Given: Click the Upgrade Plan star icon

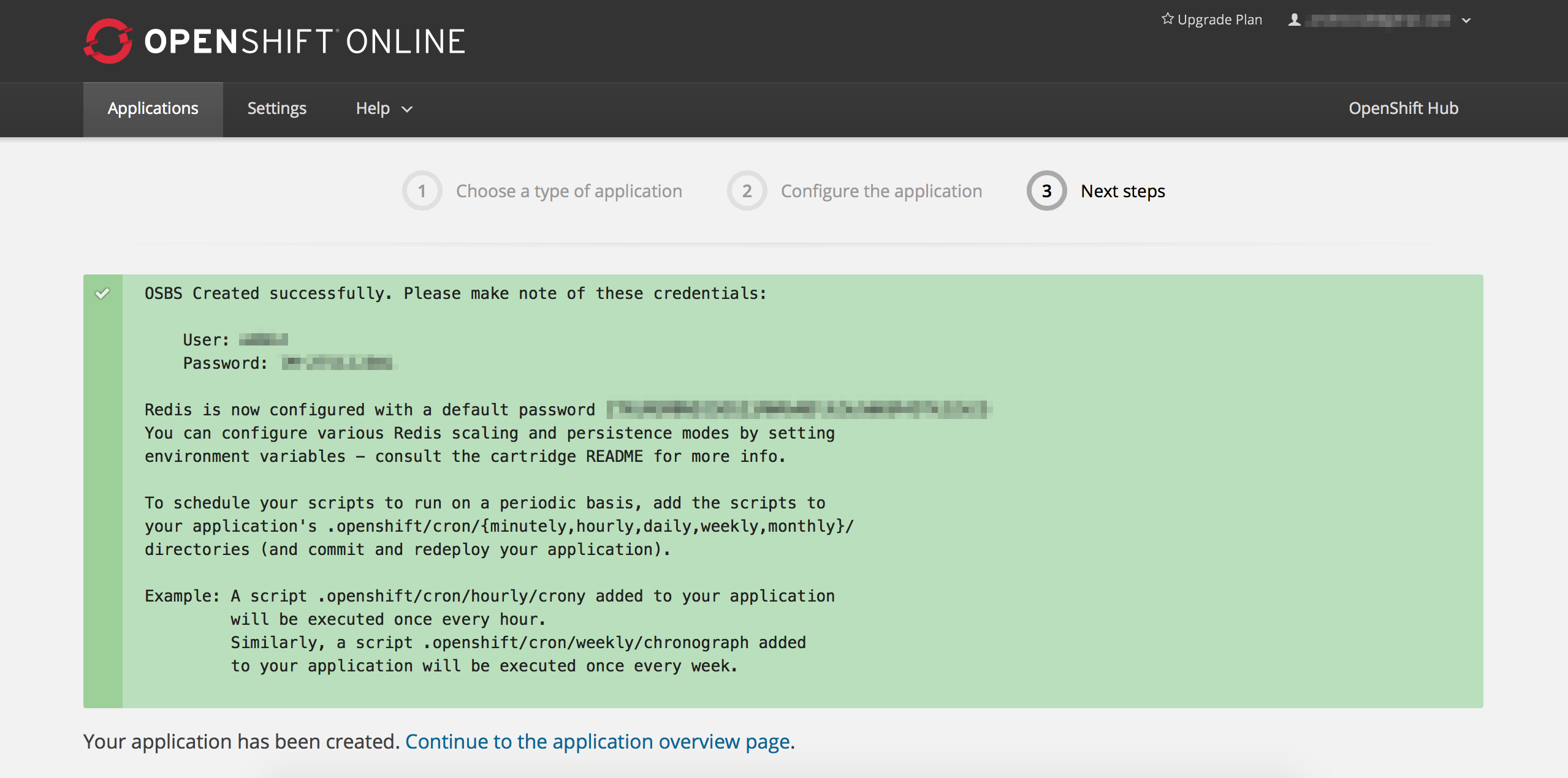Looking at the screenshot, I should pos(1167,19).
